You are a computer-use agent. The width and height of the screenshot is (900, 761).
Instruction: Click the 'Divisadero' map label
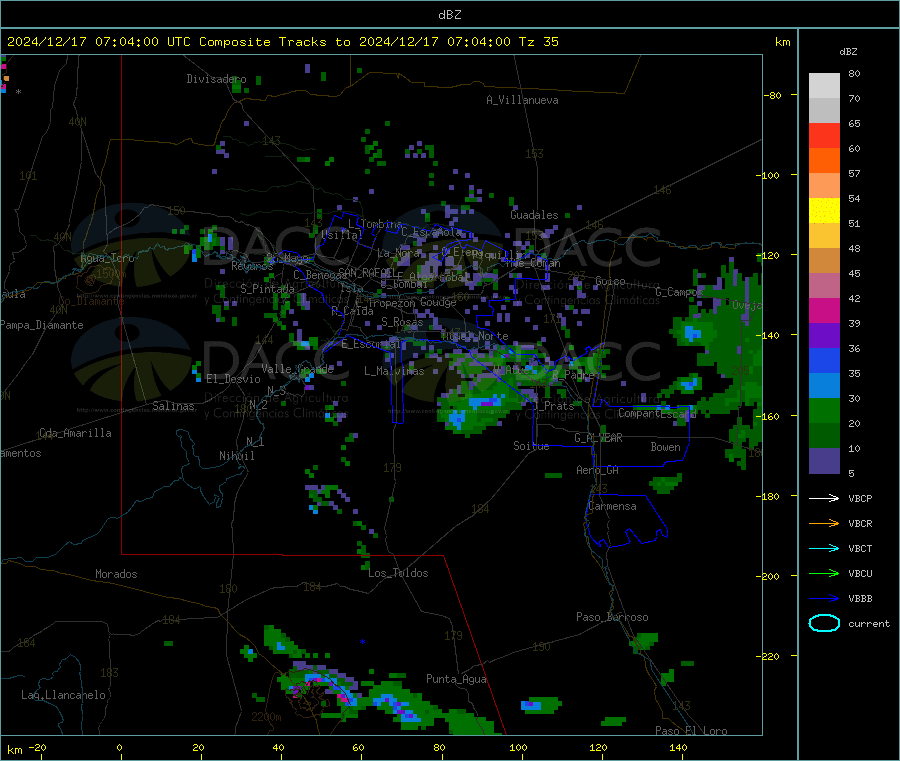[216, 79]
